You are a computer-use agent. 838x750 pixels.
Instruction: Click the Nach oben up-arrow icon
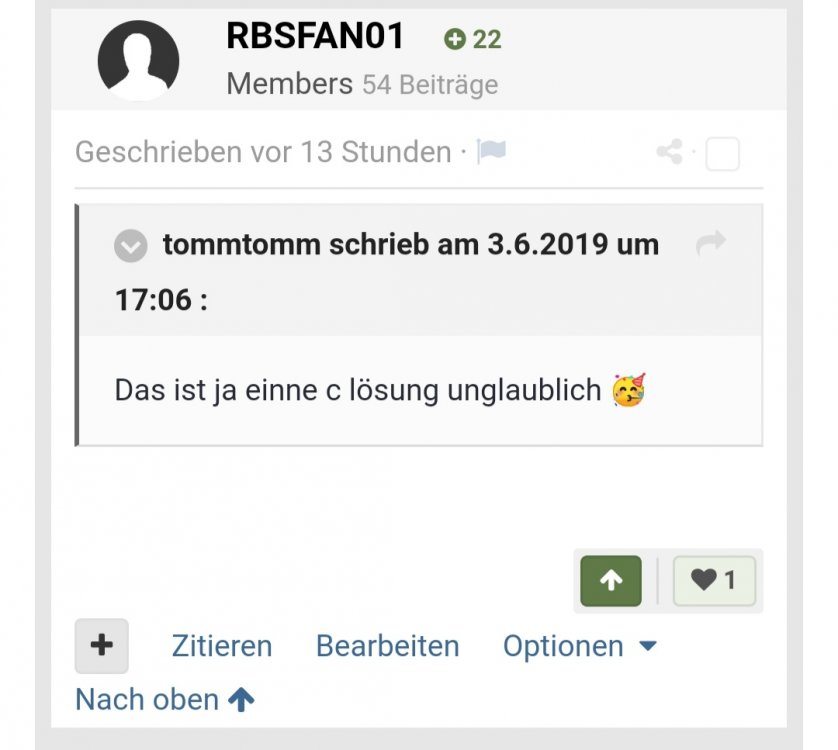coord(242,699)
